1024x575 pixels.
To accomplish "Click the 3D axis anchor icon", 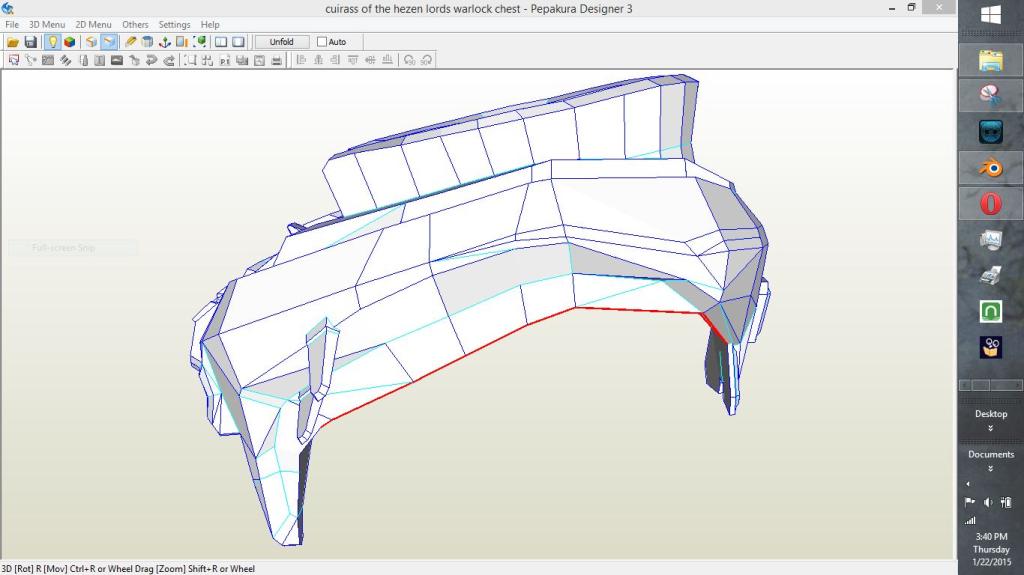I will point(165,42).
